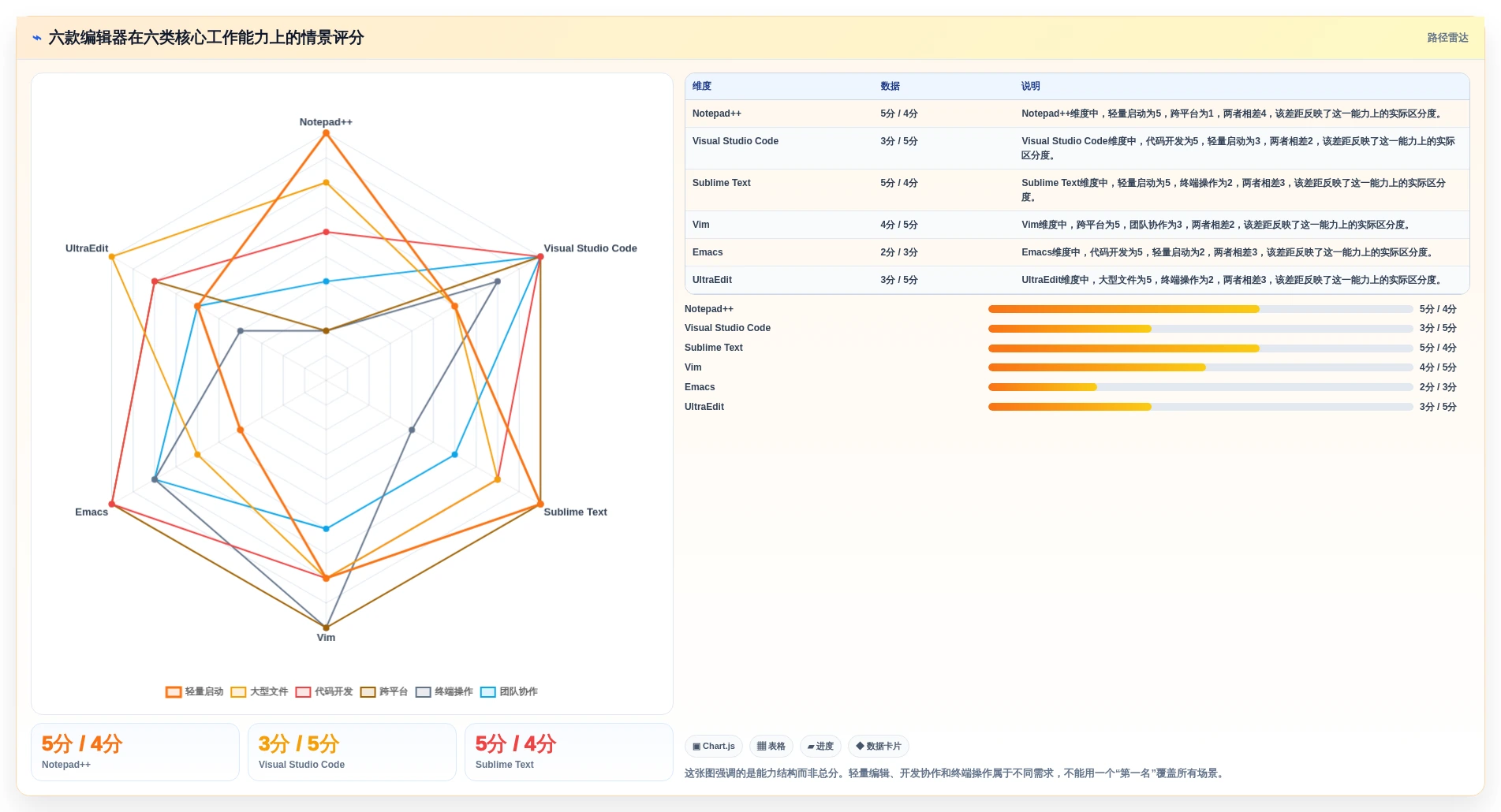Click the Vim axis label on radar

click(326, 638)
